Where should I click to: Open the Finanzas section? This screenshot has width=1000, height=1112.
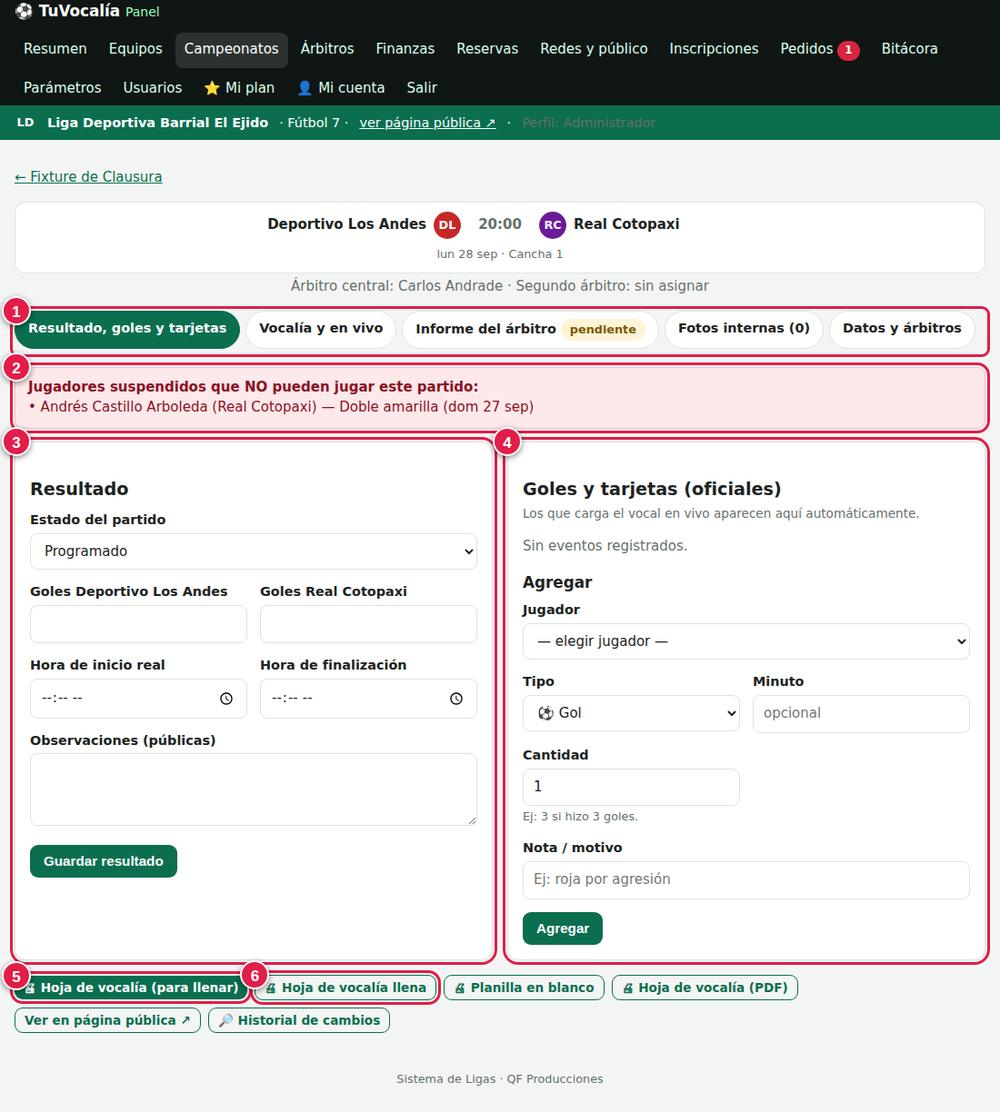pos(405,49)
